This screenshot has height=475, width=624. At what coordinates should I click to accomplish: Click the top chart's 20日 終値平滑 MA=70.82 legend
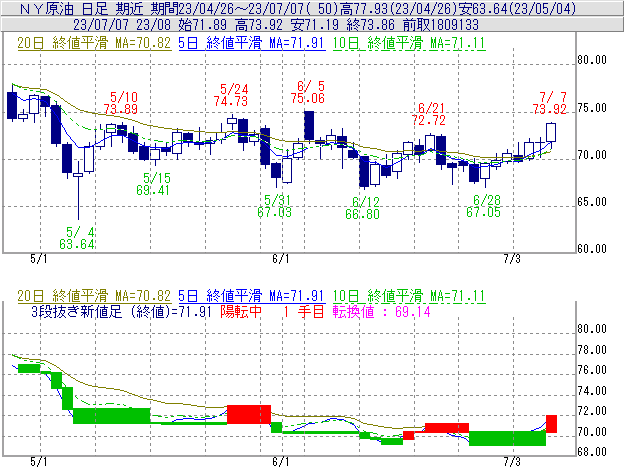(x=94, y=43)
